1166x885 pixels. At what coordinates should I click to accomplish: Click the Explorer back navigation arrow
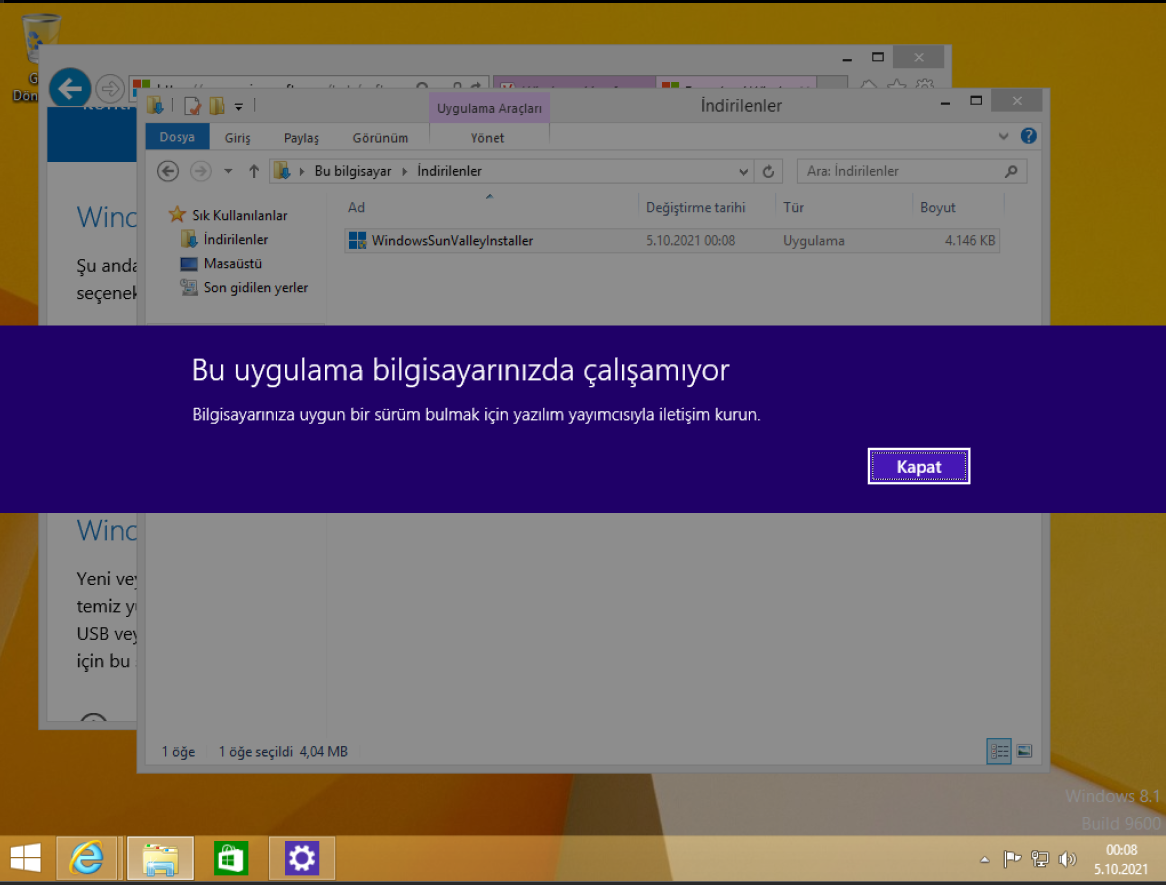168,171
